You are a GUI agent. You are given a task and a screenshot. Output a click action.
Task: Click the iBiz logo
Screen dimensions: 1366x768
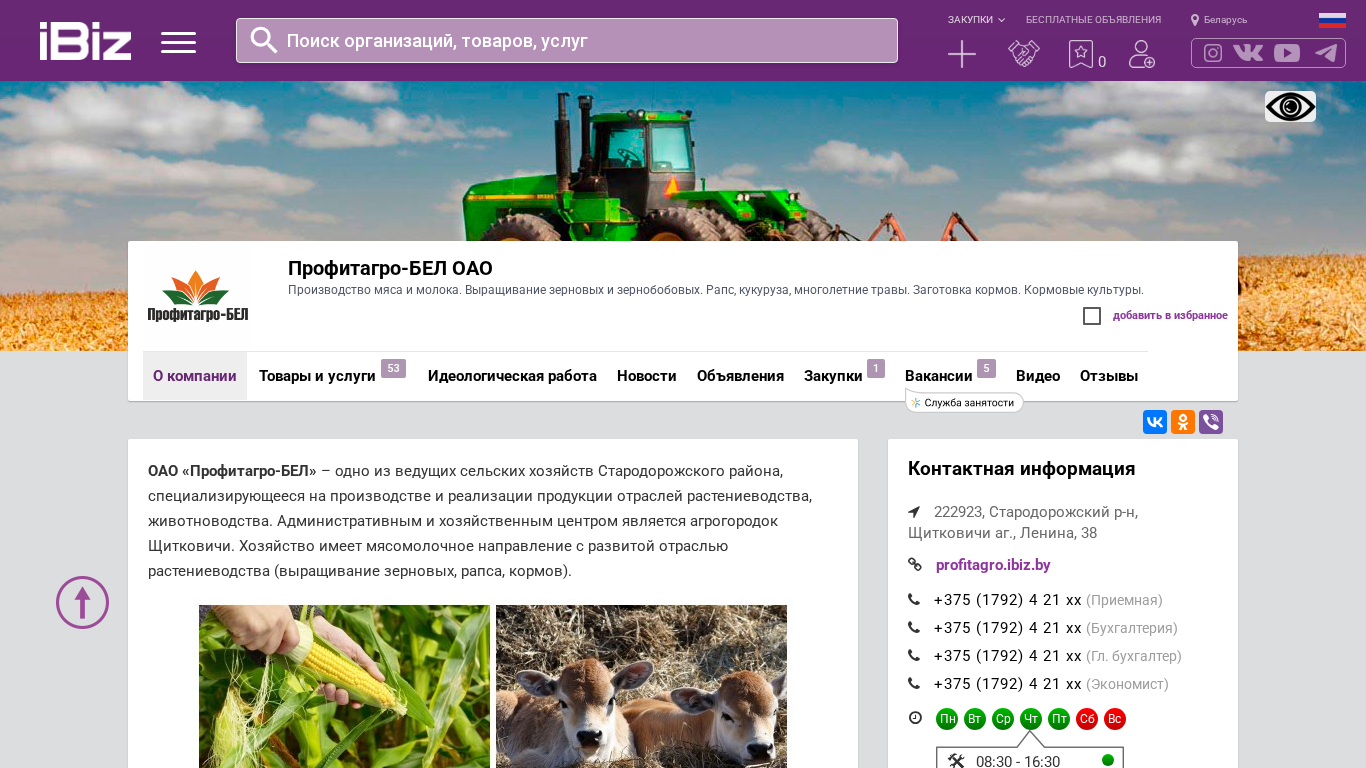coord(85,41)
